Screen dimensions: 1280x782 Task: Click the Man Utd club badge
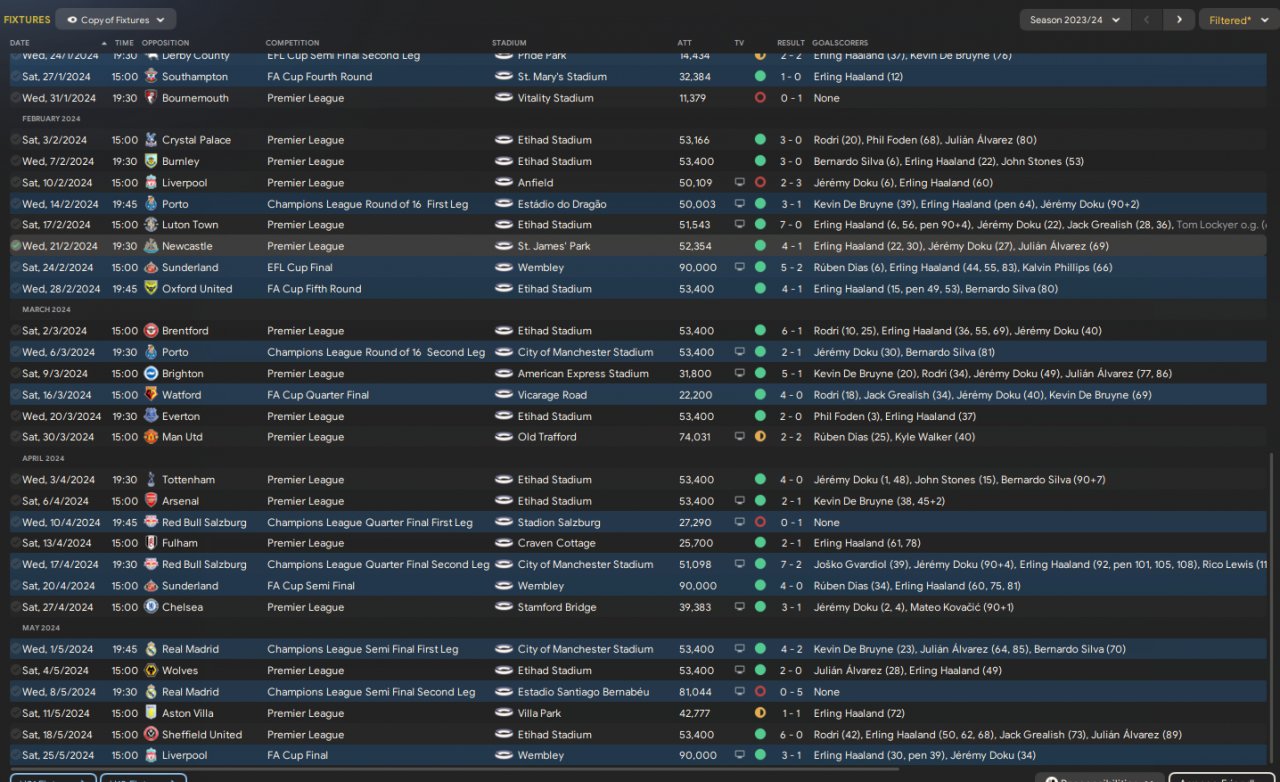point(151,437)
